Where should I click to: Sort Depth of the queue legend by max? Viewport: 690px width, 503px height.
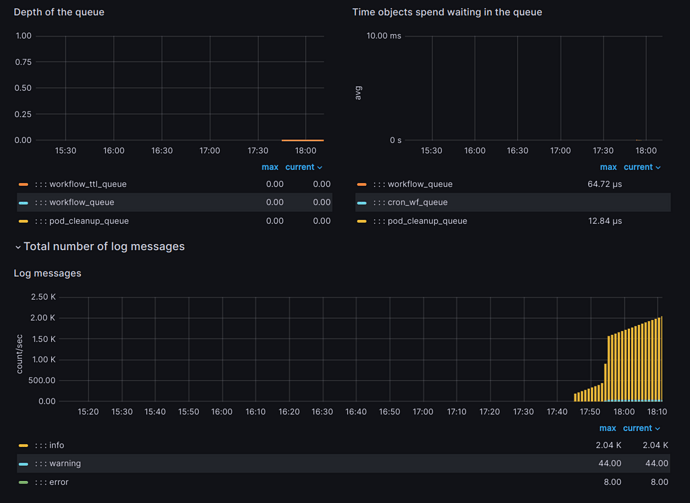[270, 167]
